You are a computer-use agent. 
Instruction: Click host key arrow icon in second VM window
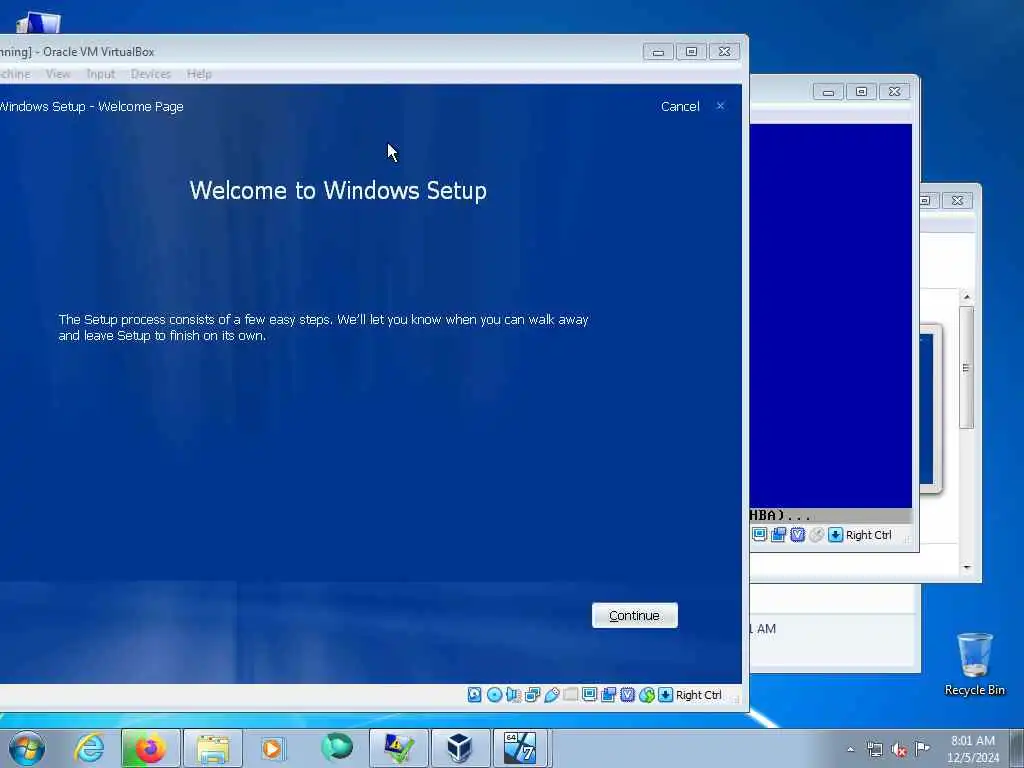[835, 535]
